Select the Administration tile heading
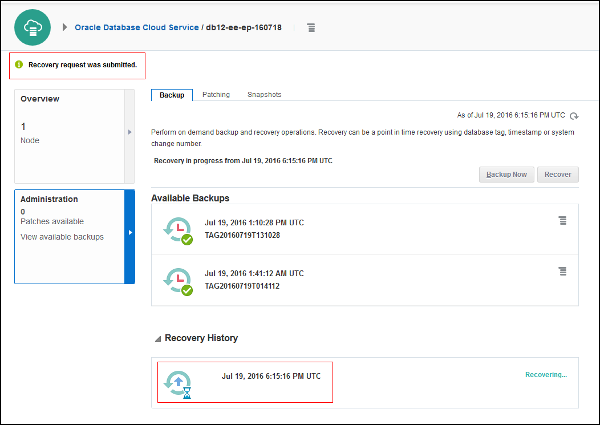 tap(49, 199)
